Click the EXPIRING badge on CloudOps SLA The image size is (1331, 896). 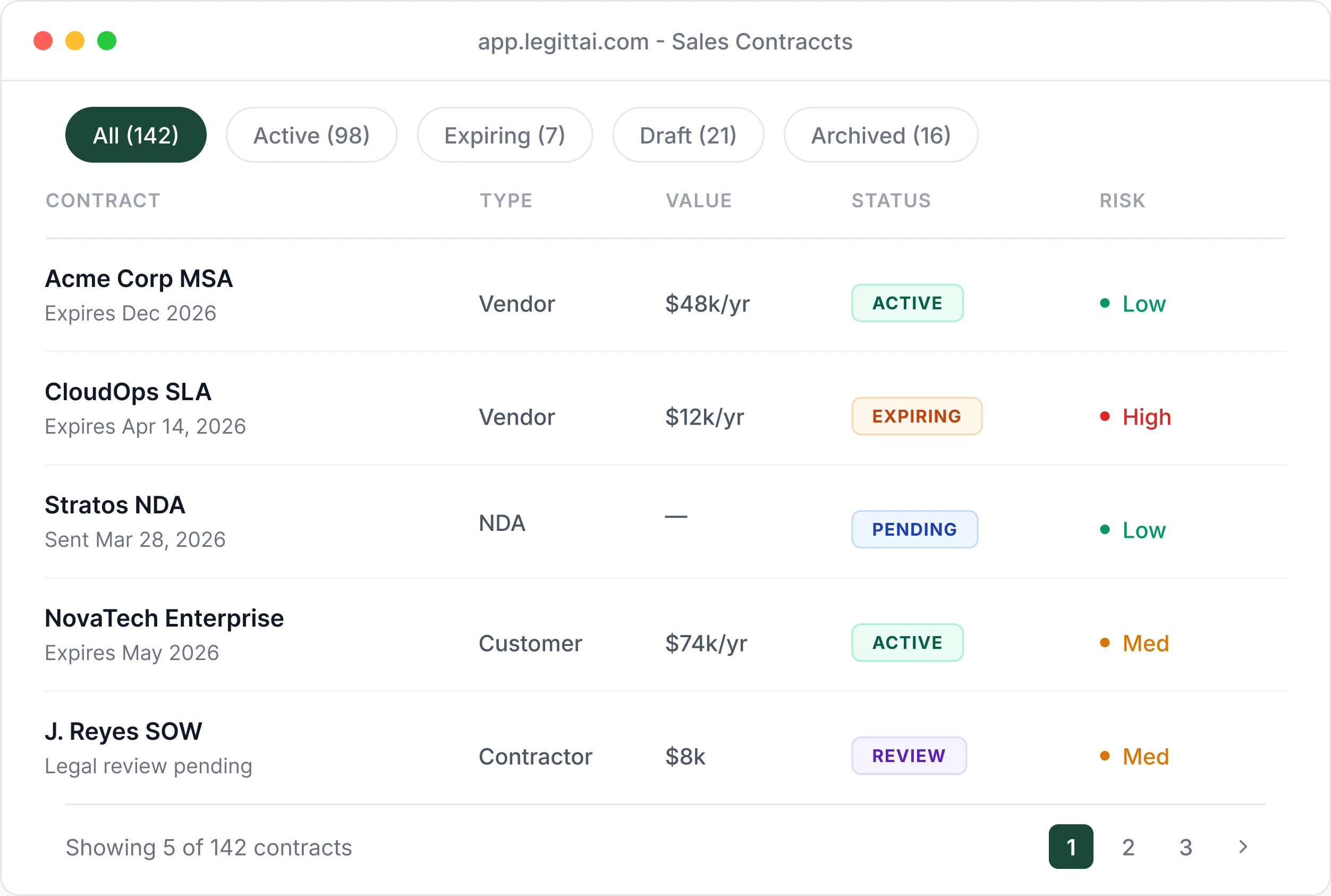coord(916,416)
